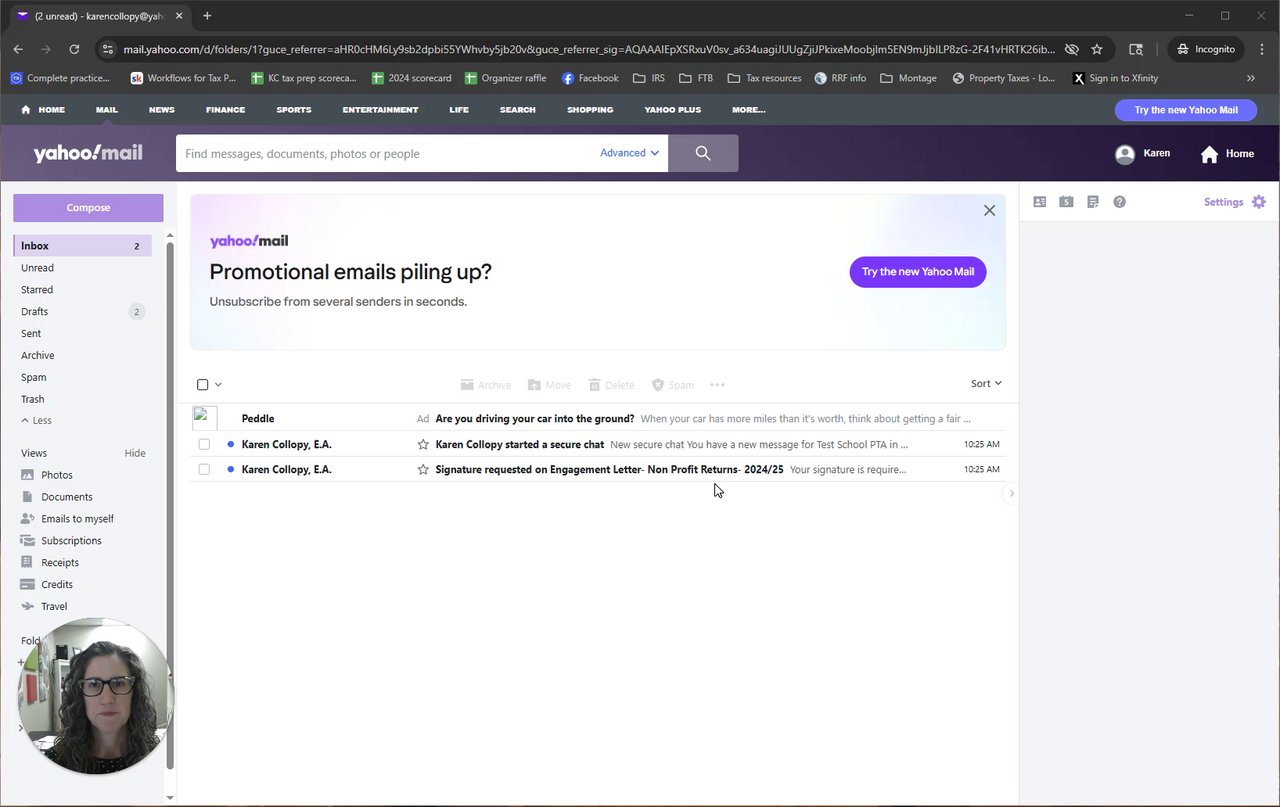
Task: Expand the right panel arrow
Action: (1011, 493)
